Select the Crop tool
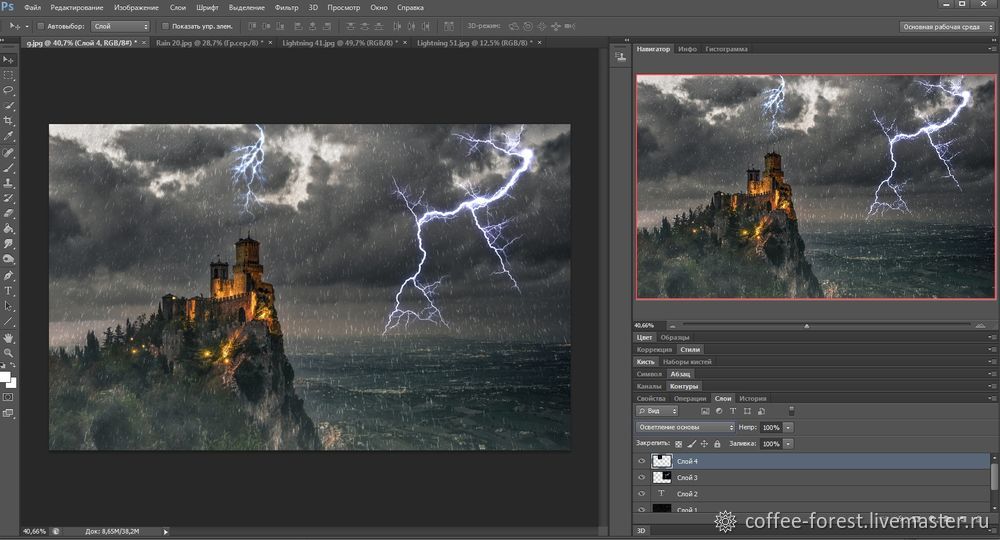 pyautogui.click(x=9, y=120)
